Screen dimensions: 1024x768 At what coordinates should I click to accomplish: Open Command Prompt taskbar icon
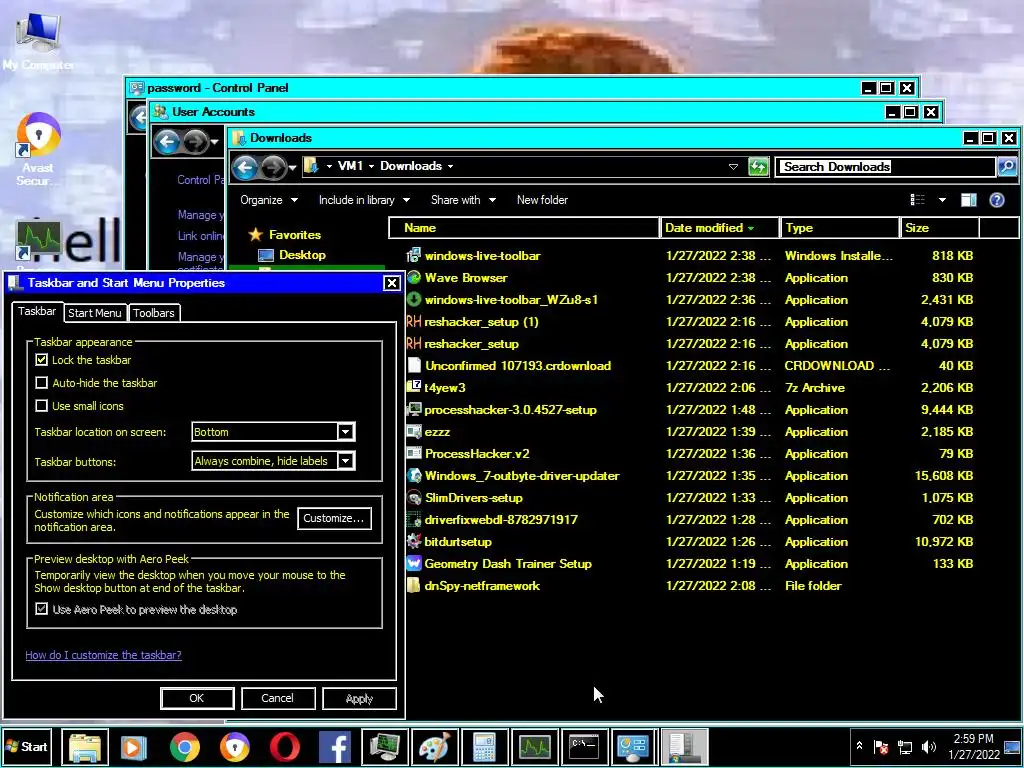click(584, 746)
